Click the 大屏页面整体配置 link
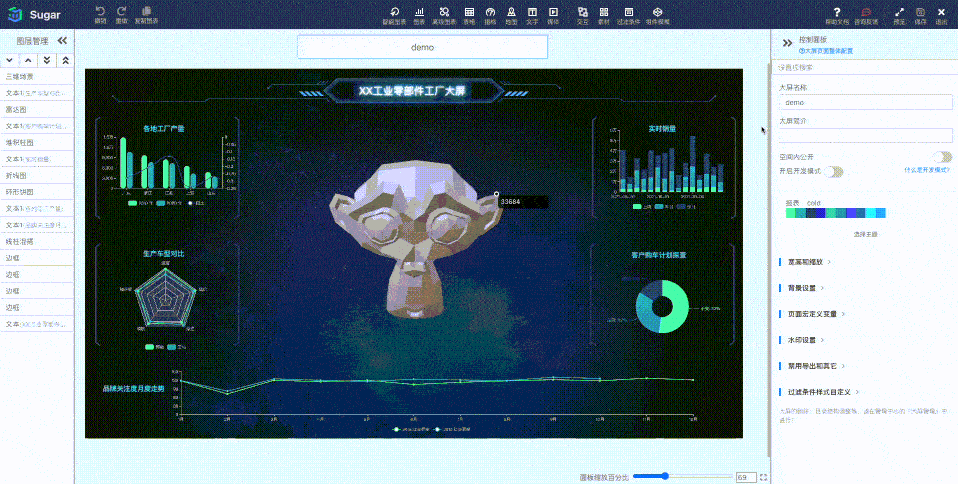 [825, 51]
